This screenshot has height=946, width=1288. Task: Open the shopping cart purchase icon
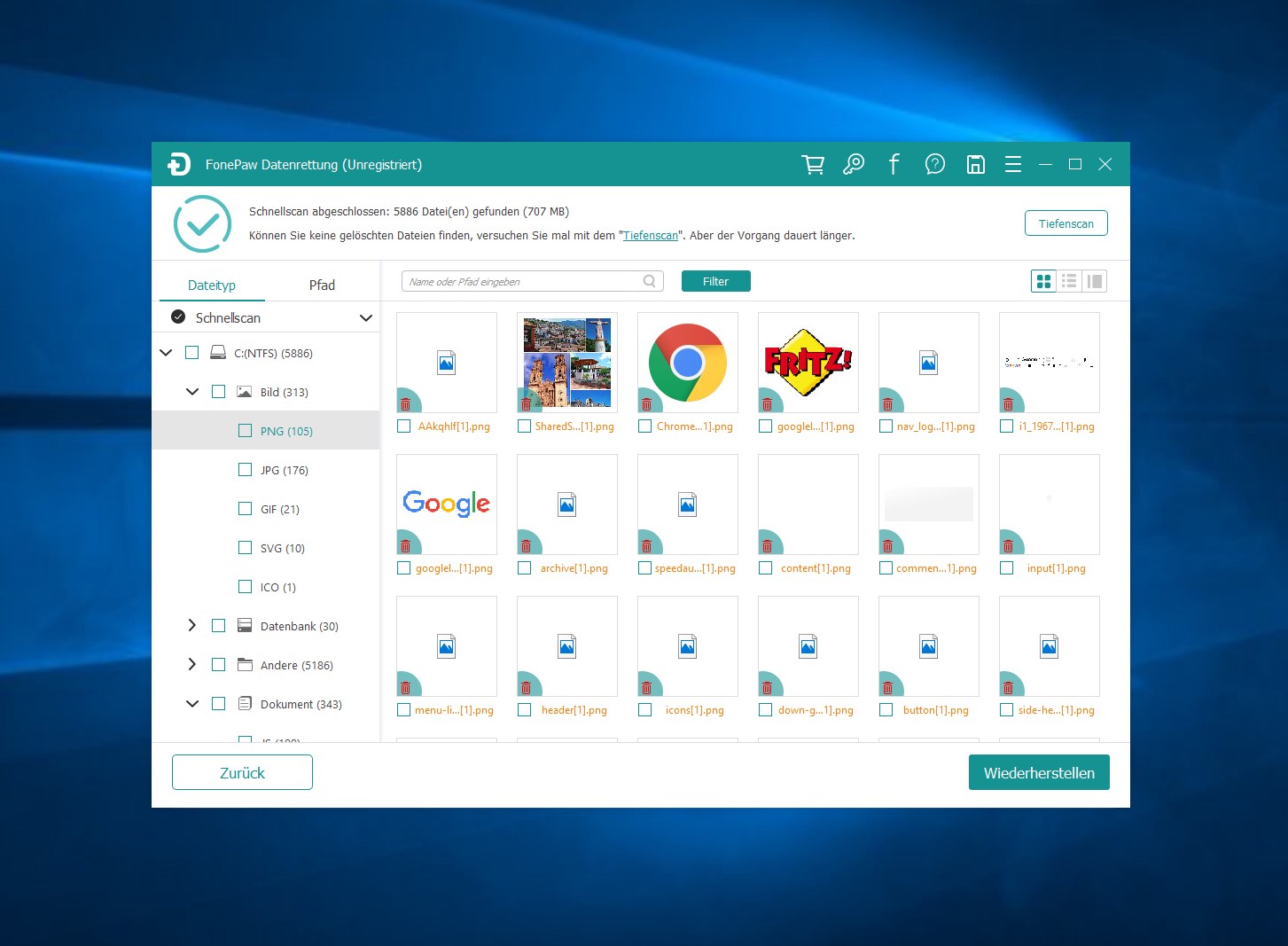tap(813, 164)
